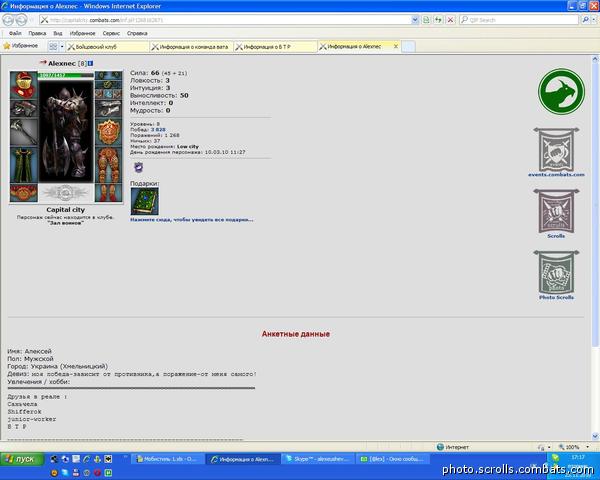Screen dimensions: 600x480
Task: Click the link to see all gifts
Action: (x=192, y=220)
